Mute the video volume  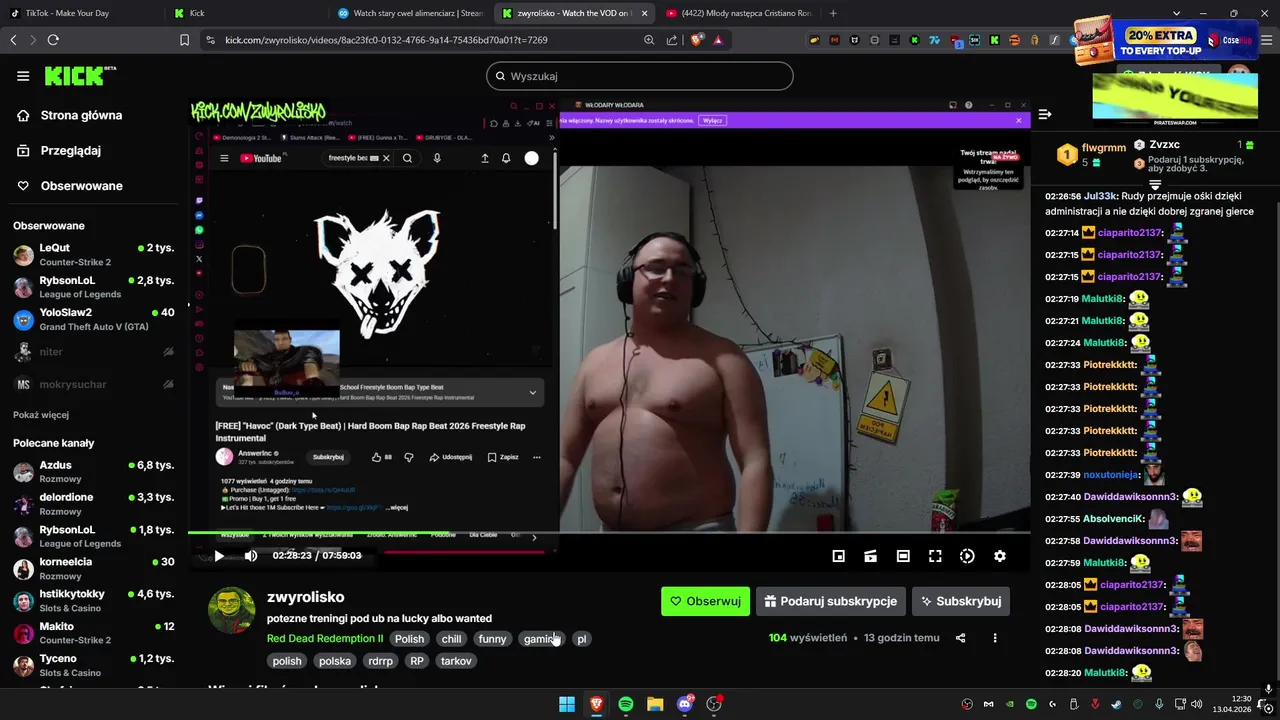pos(251,556)
